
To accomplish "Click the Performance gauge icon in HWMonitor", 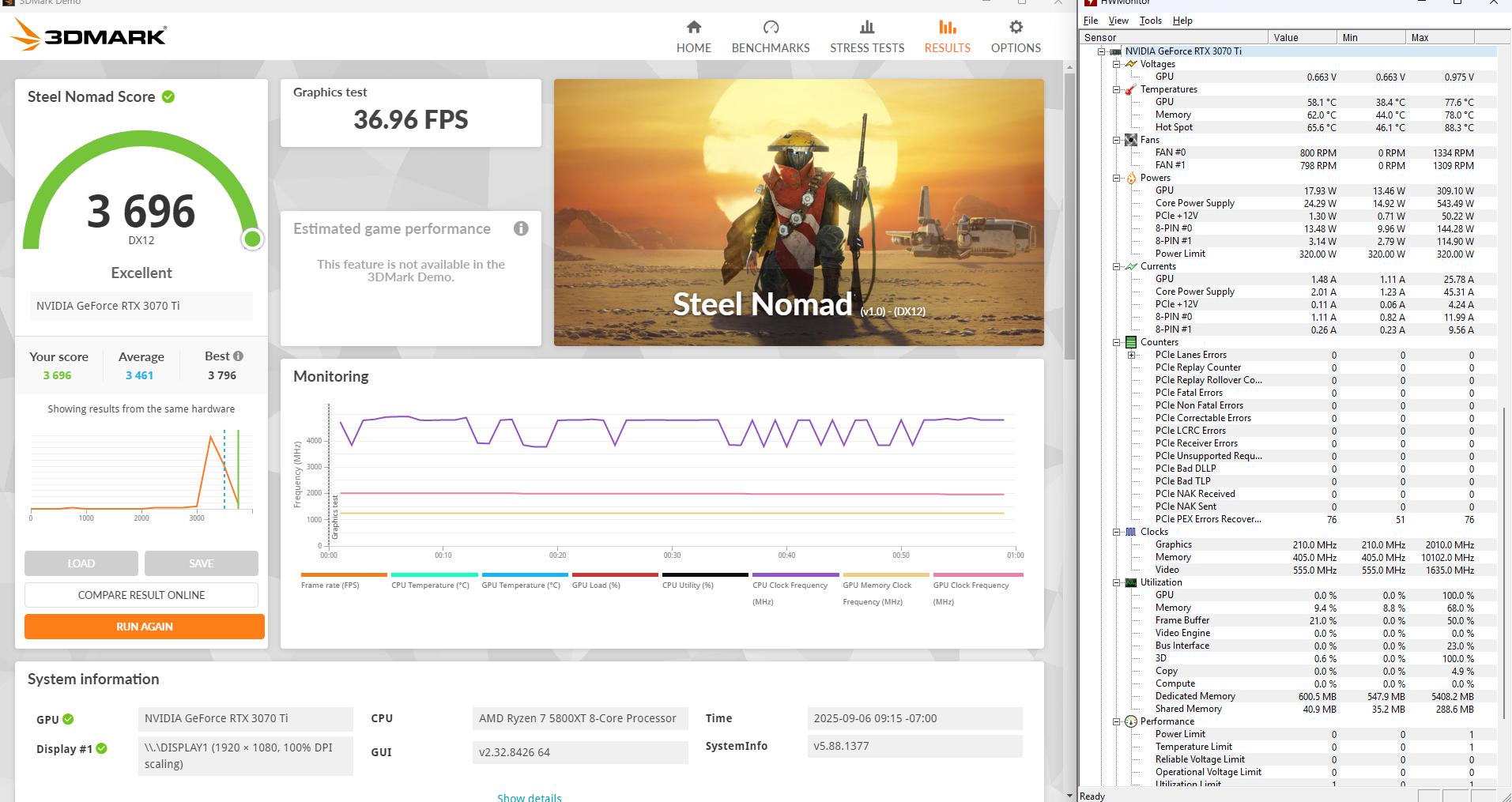I will [1131, 721].
